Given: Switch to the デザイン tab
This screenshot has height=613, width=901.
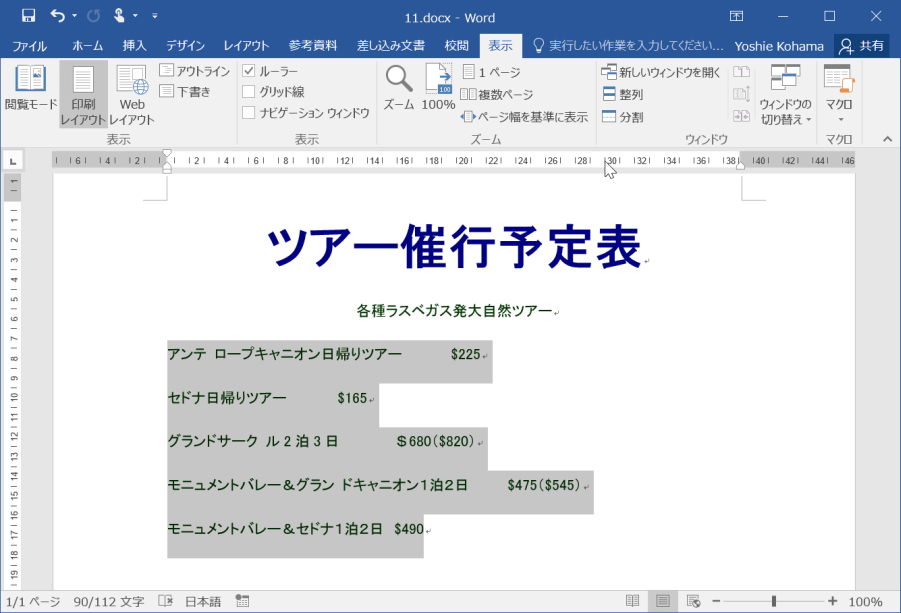Looking at the screenshot, I should click(x=185, y=46).
